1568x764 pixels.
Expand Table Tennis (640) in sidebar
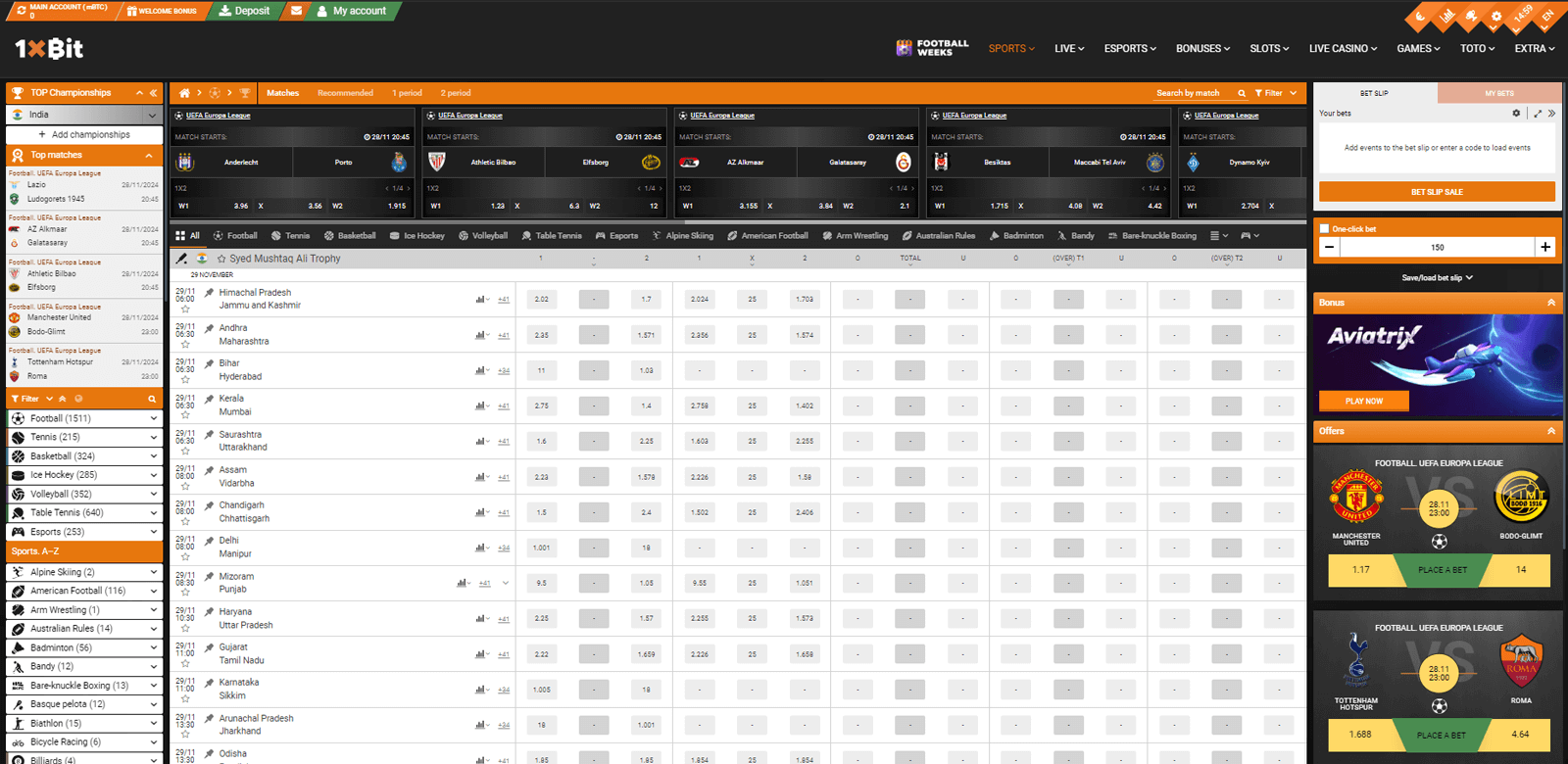(84, 513)
